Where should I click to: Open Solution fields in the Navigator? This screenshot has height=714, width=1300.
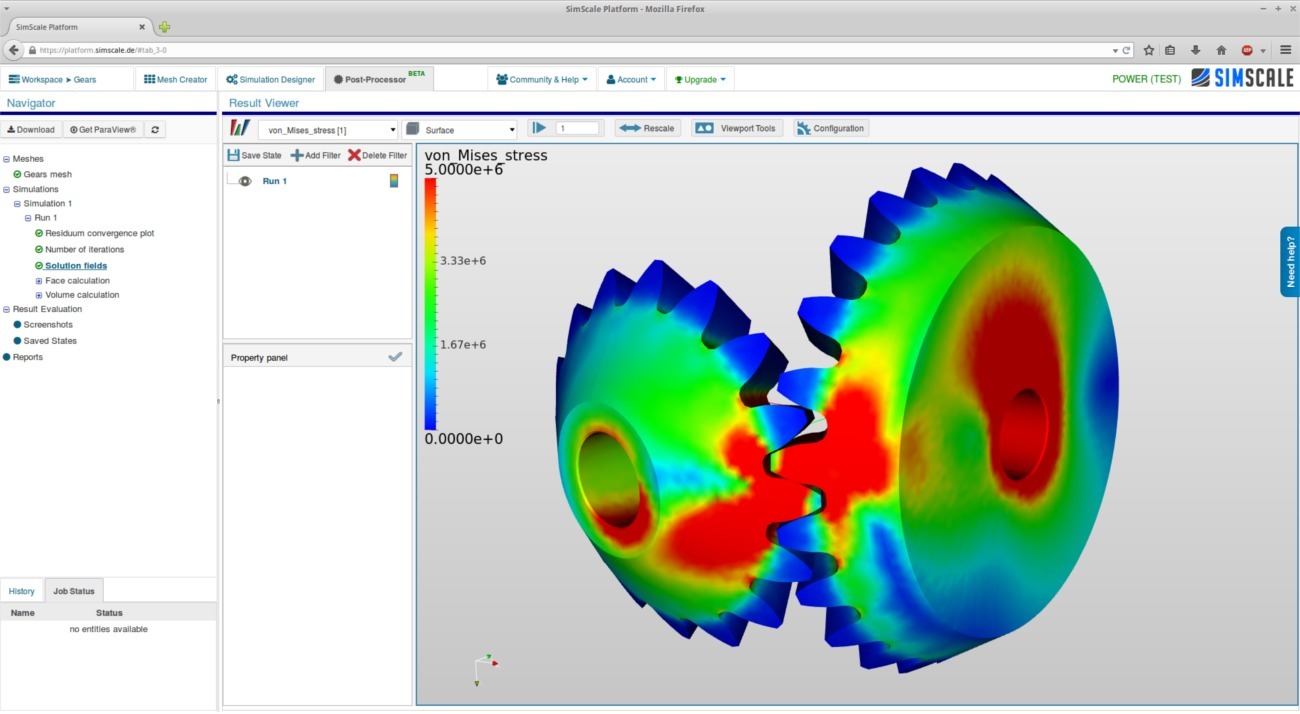(77, 265)
